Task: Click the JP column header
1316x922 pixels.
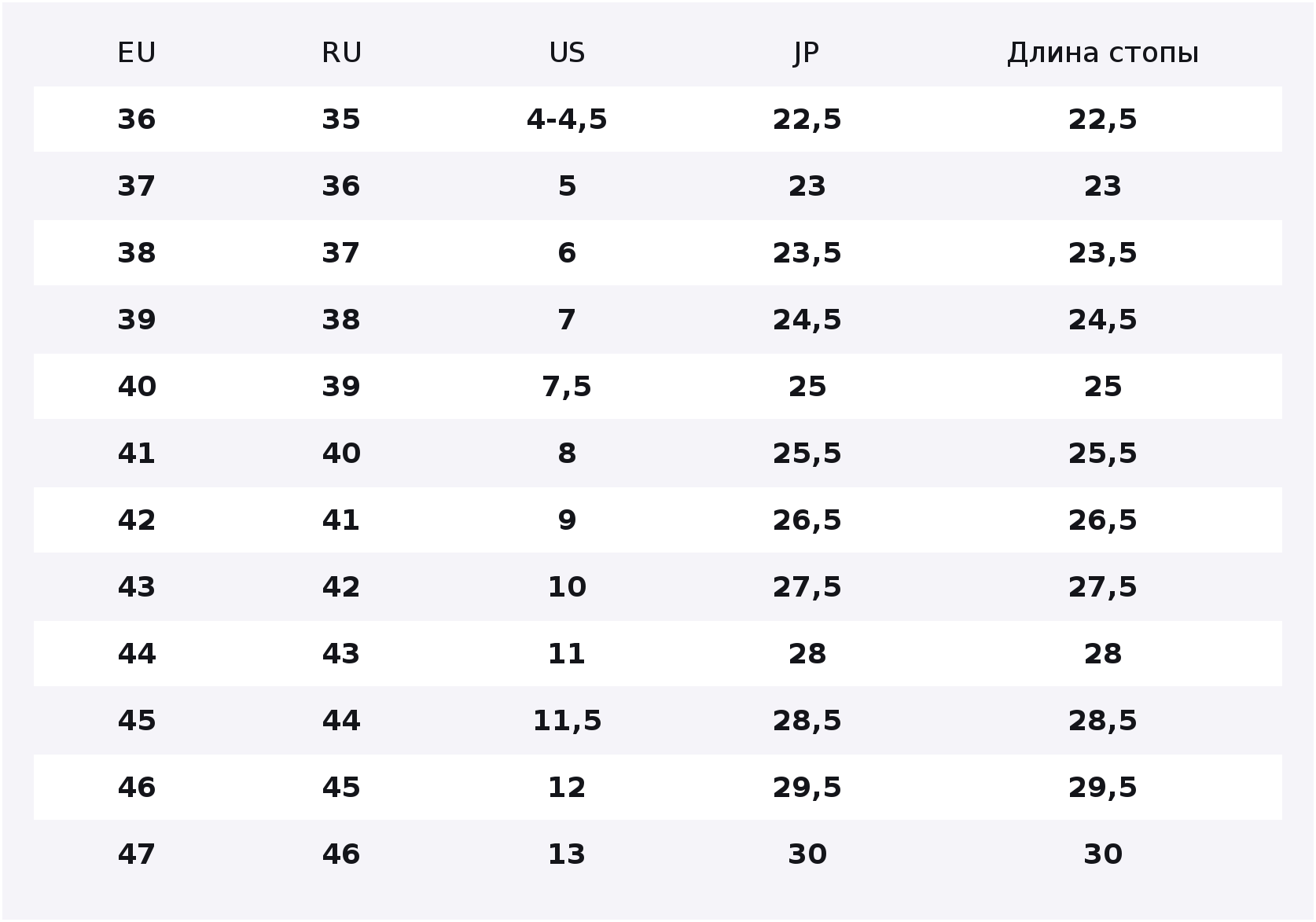Action: 807,53
